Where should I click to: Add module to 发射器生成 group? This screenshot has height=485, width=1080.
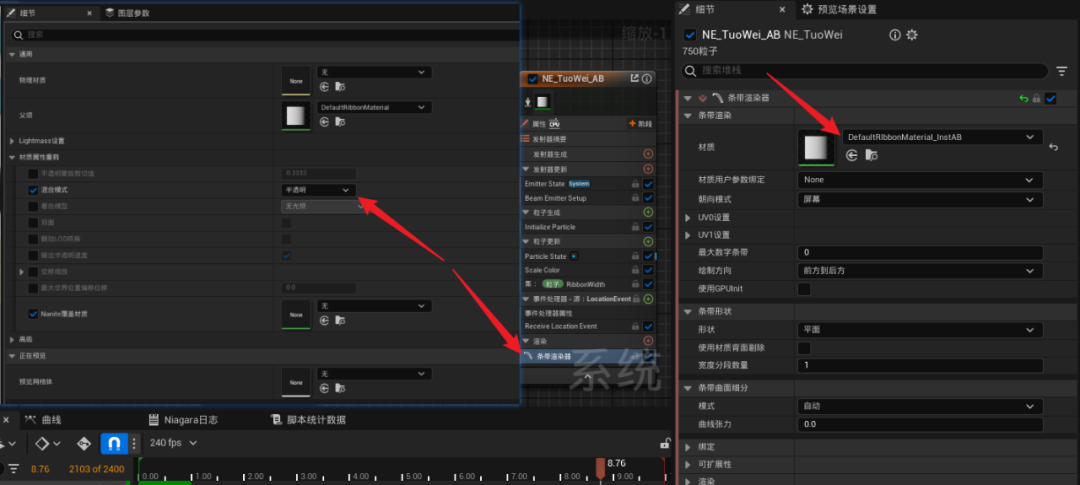(647, 154)
